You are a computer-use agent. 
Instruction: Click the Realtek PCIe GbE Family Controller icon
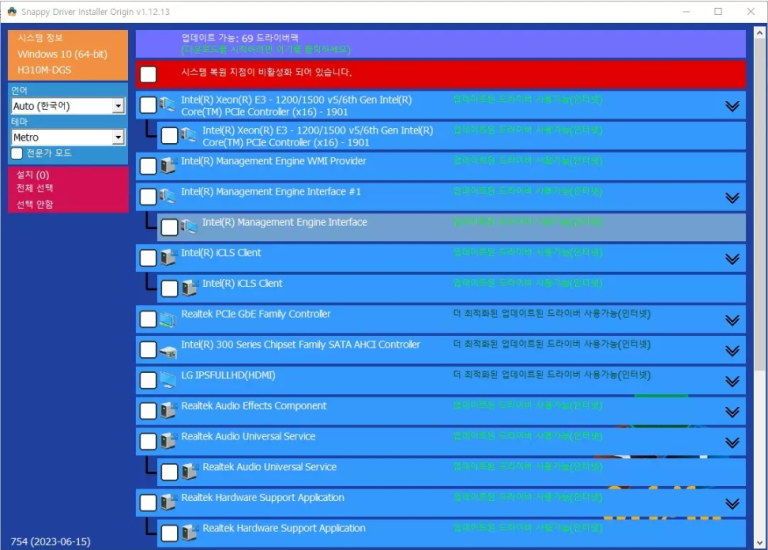(168, 319)
